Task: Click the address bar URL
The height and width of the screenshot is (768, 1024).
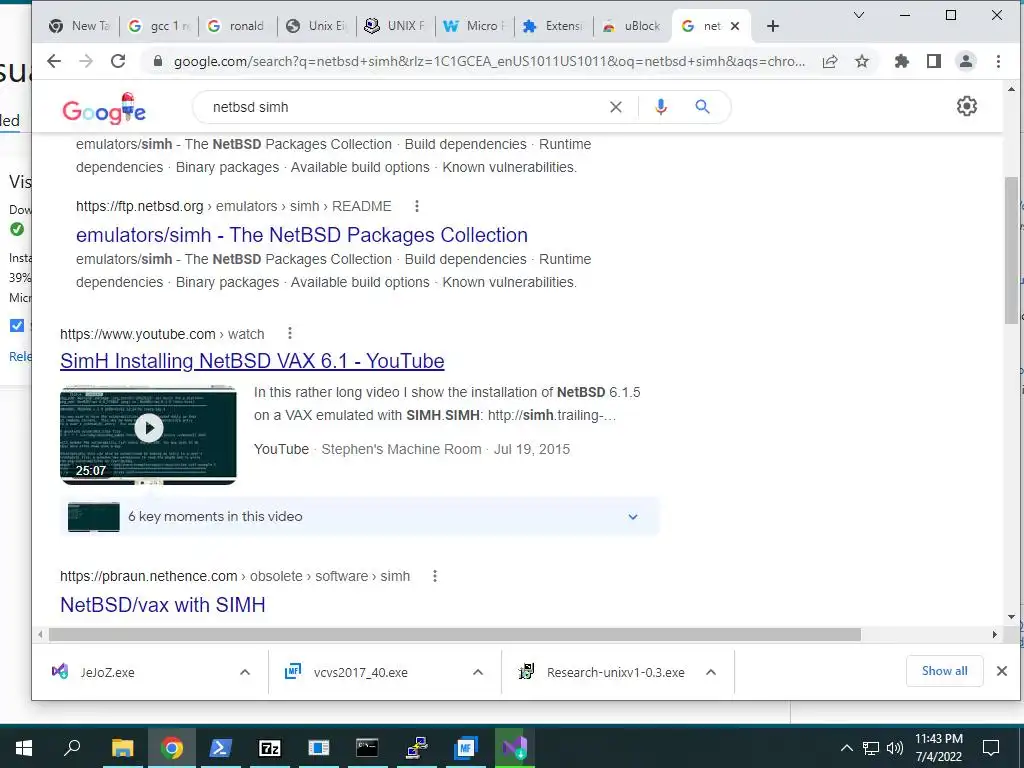Action: 489,61
